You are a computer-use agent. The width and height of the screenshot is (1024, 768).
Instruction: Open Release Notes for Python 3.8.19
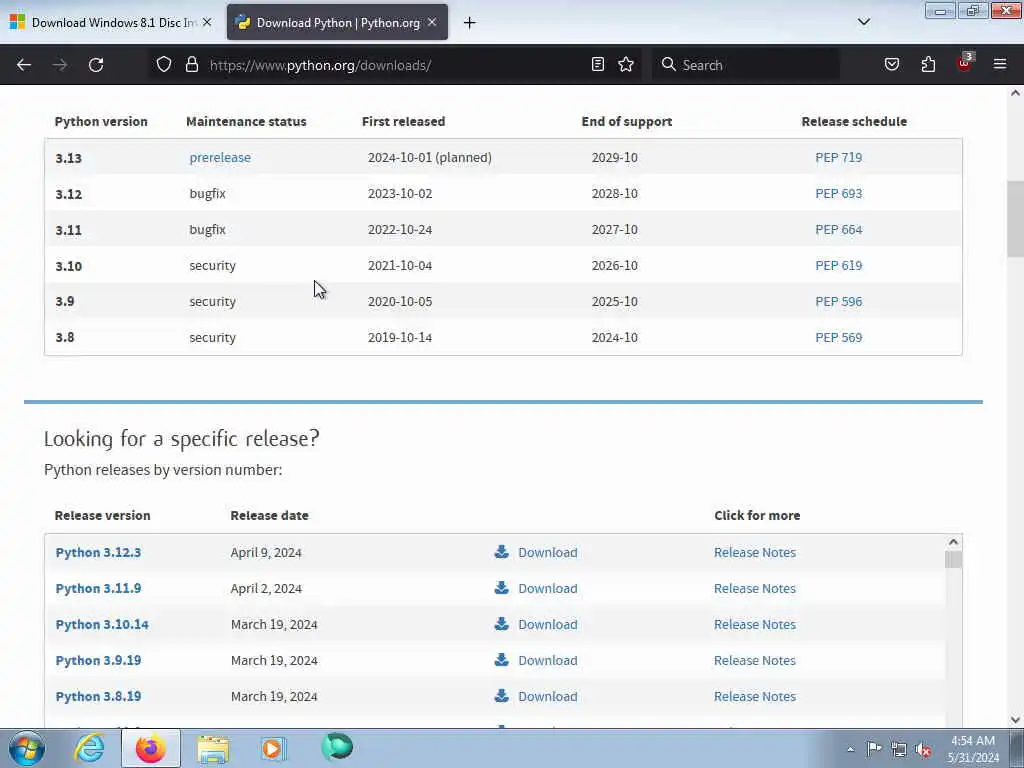coord(754,696)
